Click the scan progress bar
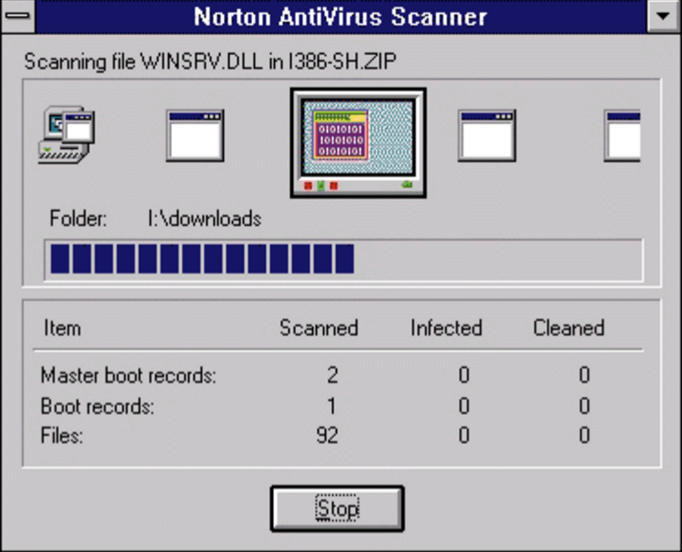 (344, 260)
